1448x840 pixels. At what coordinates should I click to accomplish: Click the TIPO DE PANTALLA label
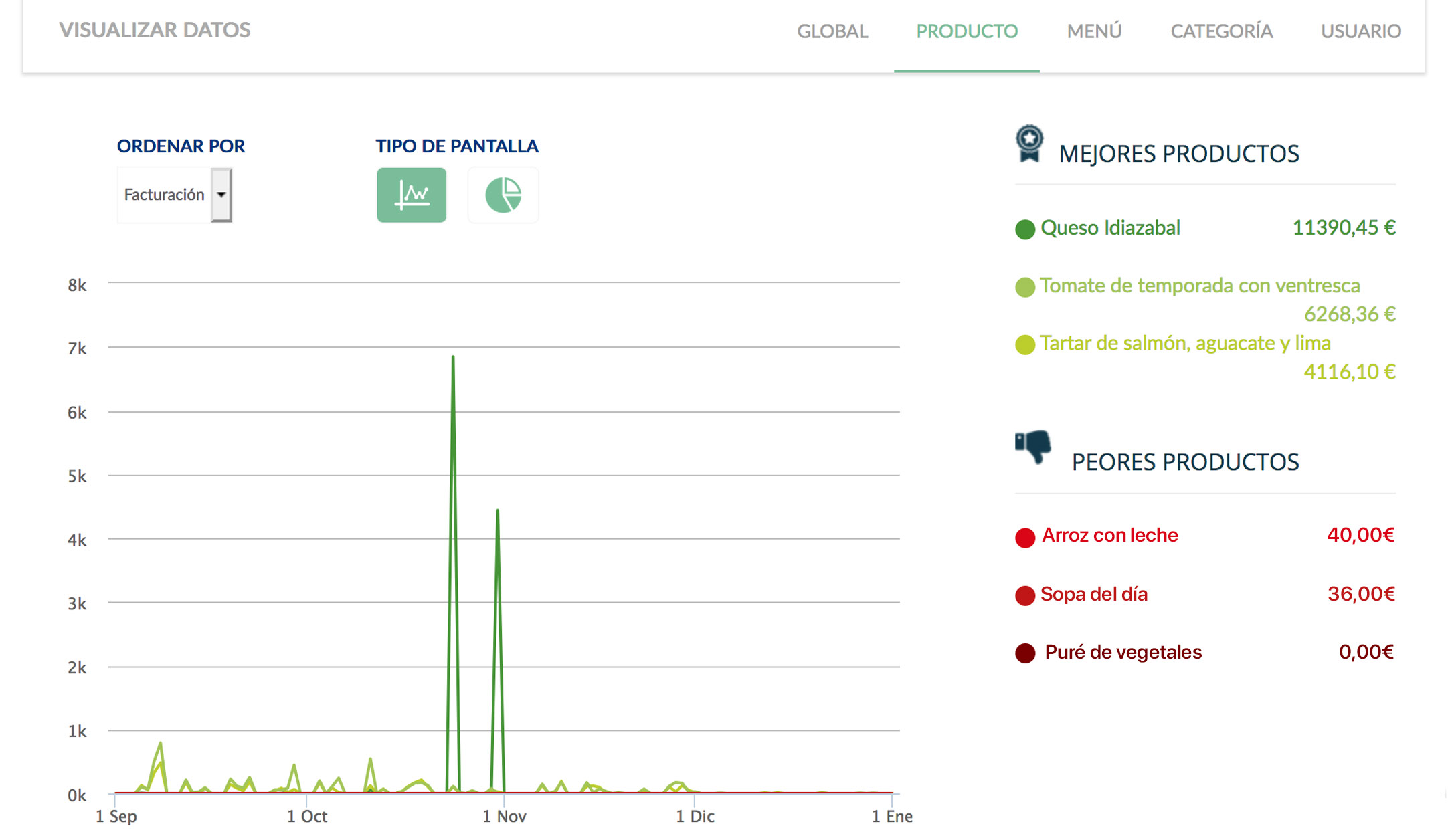click(457, 146)
